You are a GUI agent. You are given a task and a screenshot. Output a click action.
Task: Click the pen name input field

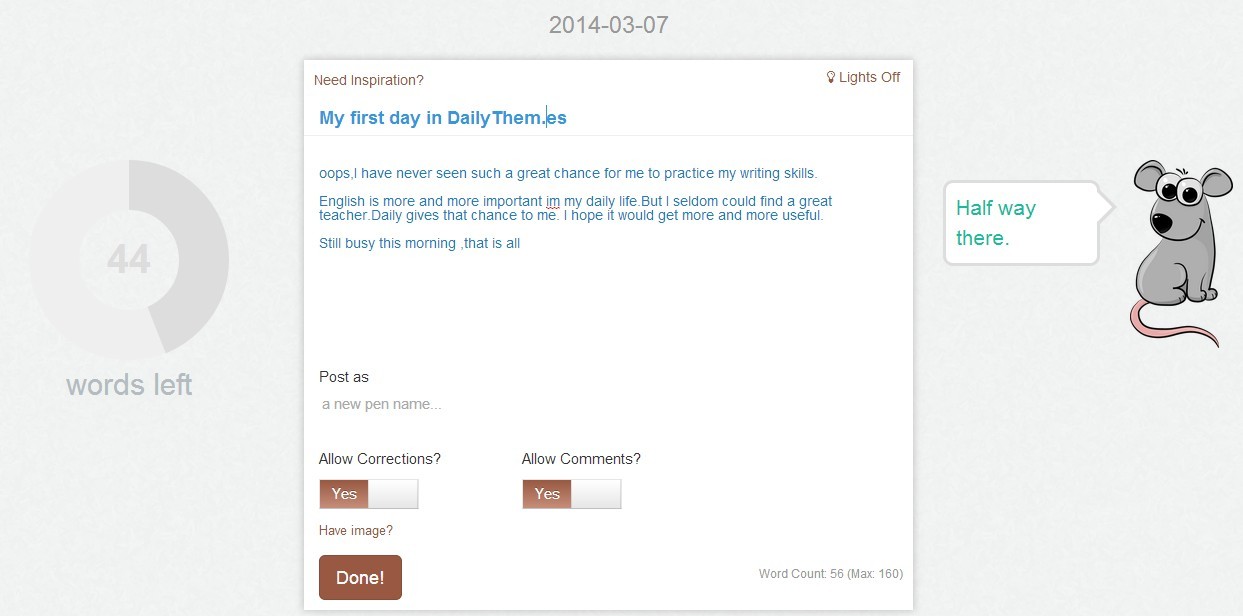608,405
